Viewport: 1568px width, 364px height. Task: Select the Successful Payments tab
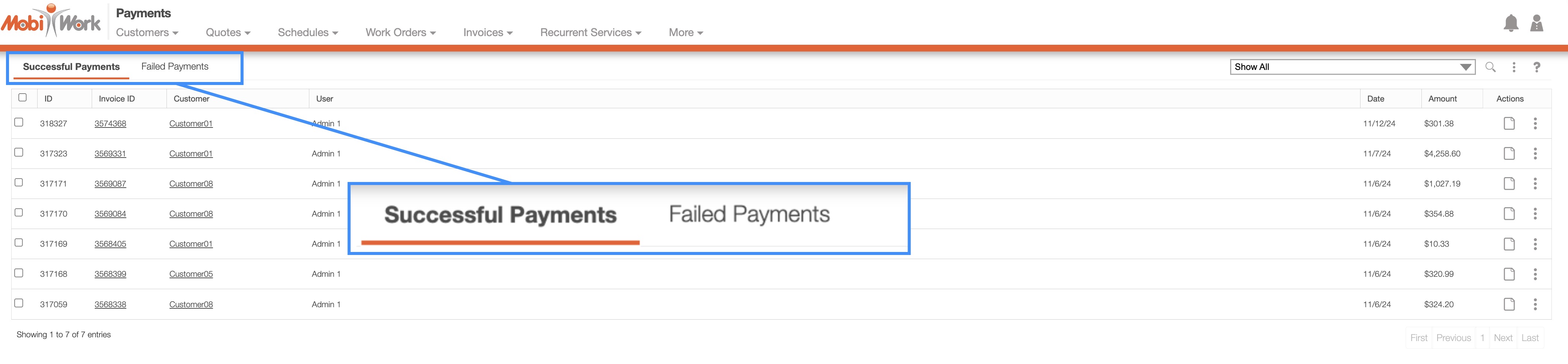click(71, 67)
